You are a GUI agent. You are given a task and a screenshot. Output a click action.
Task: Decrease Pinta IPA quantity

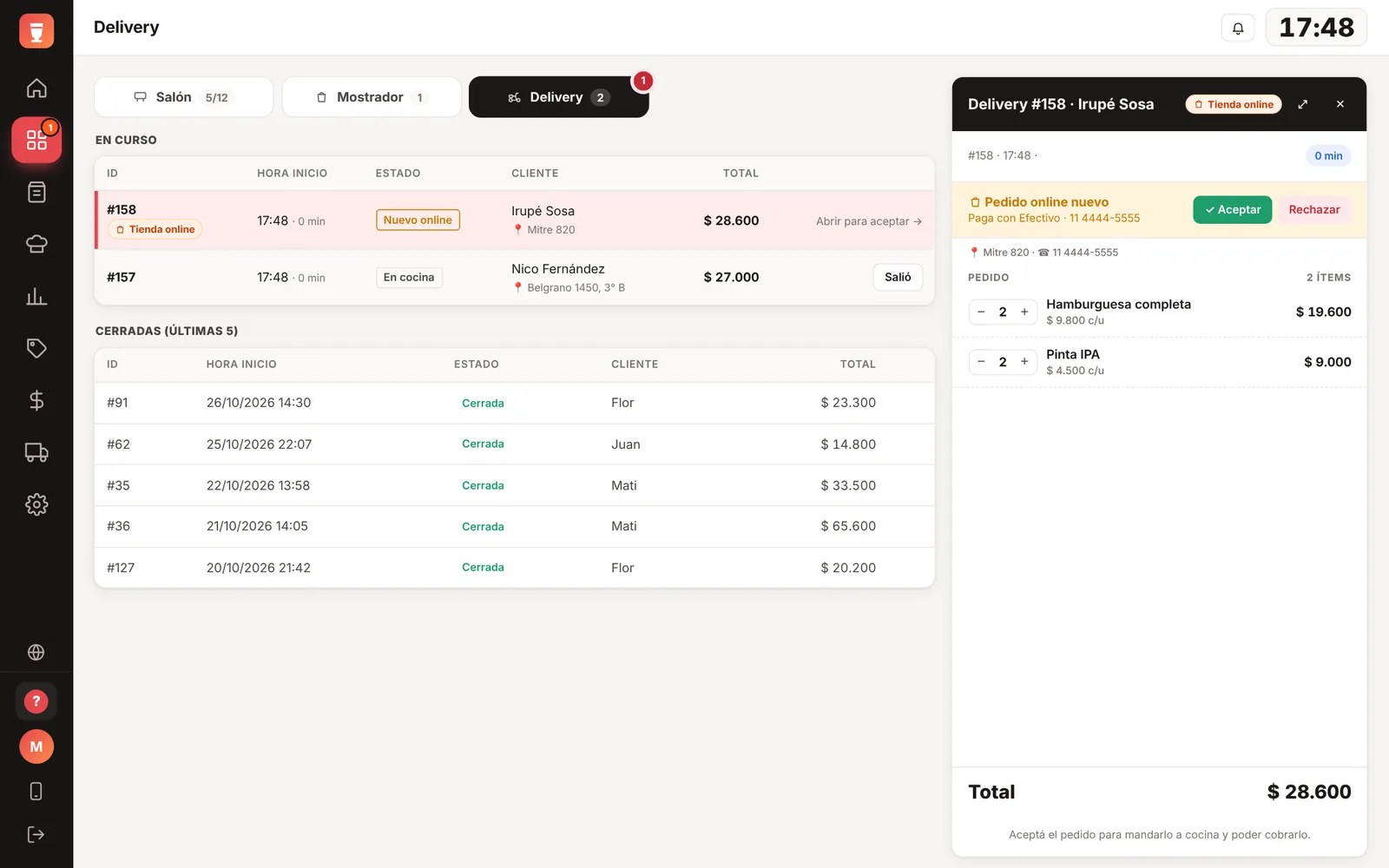pyautogui.click(x=981, y=362)
